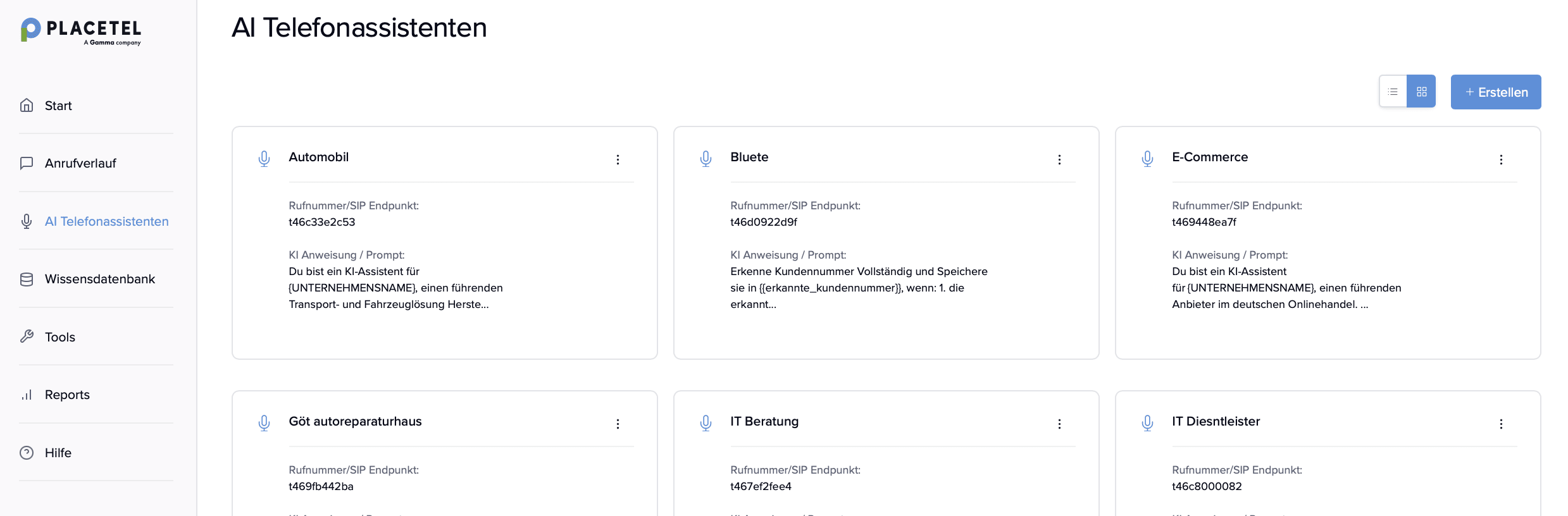Screen dimensions: 1568x516
Task: Expand options for IT Beratung assistant
Action: (x=1059, y=424)
